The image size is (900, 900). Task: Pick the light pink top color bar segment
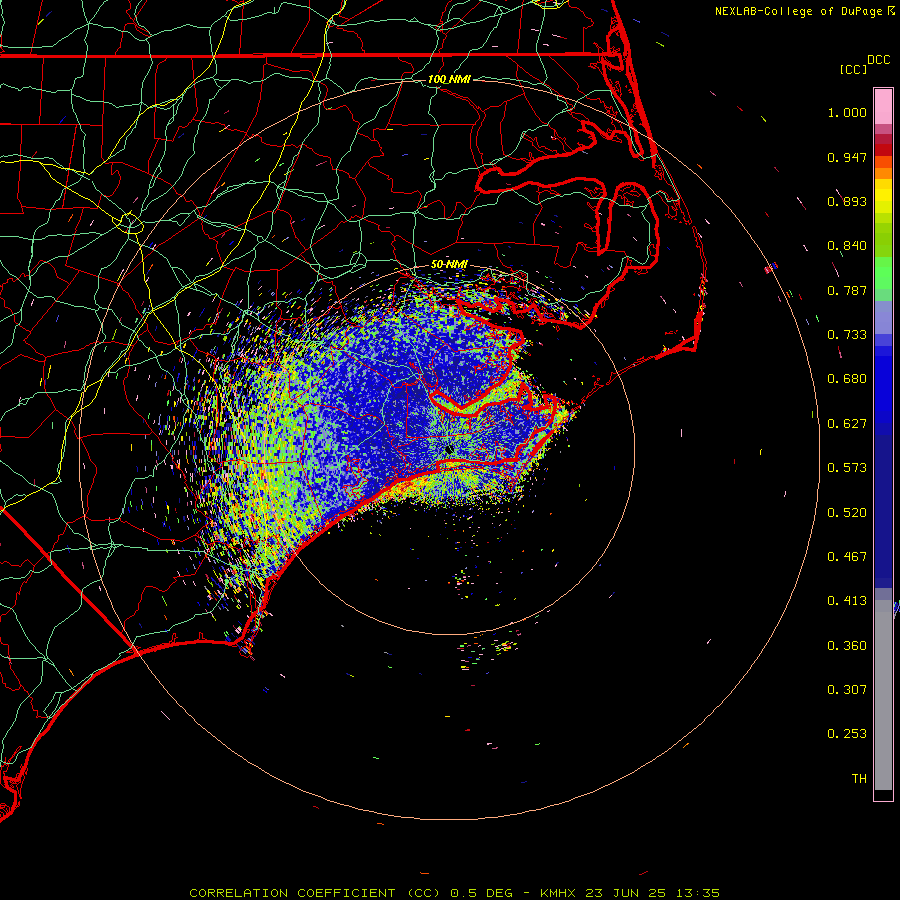click(883, 107)
